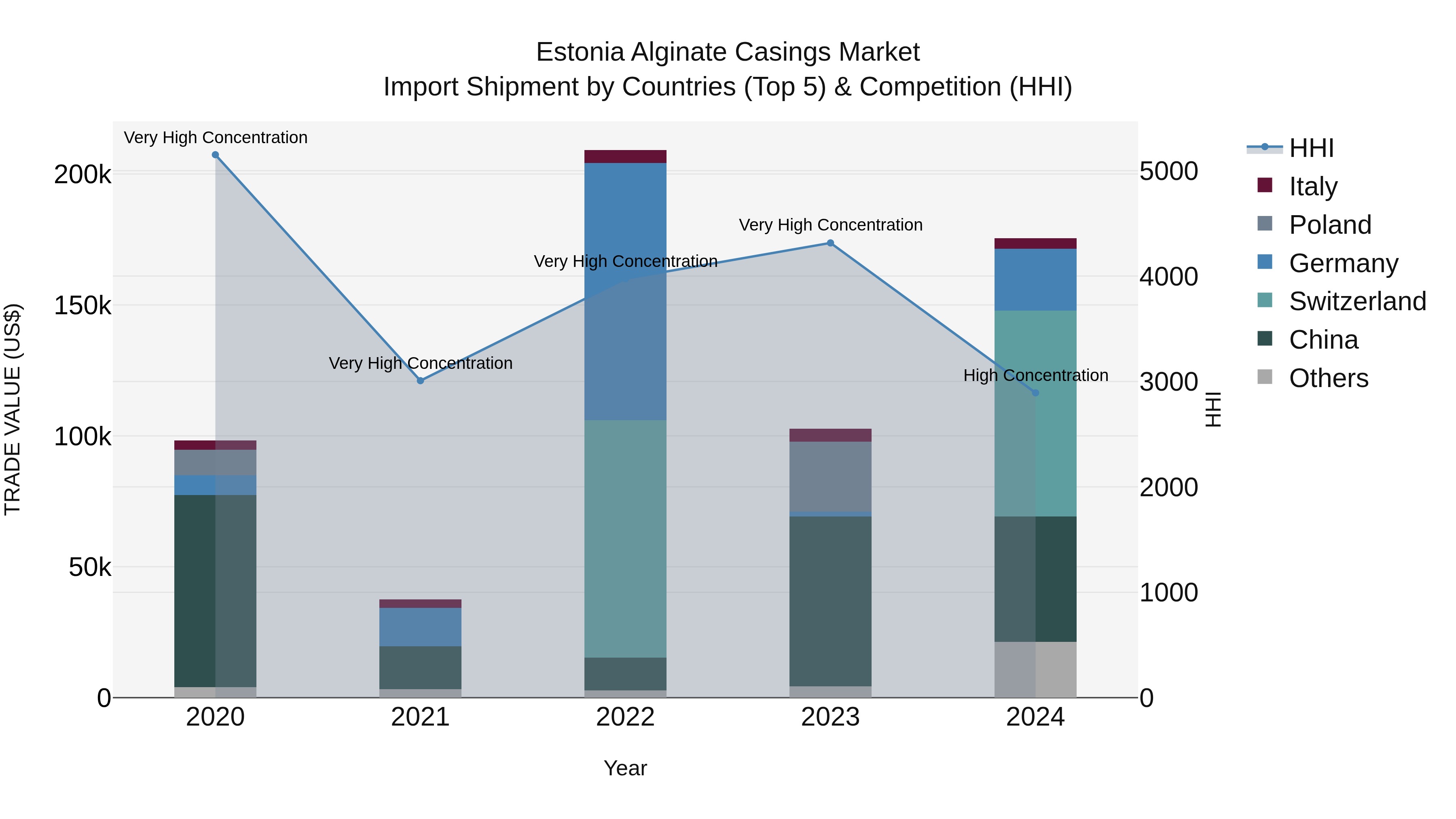Click the Poland segment in the 2023 bar

830,476
